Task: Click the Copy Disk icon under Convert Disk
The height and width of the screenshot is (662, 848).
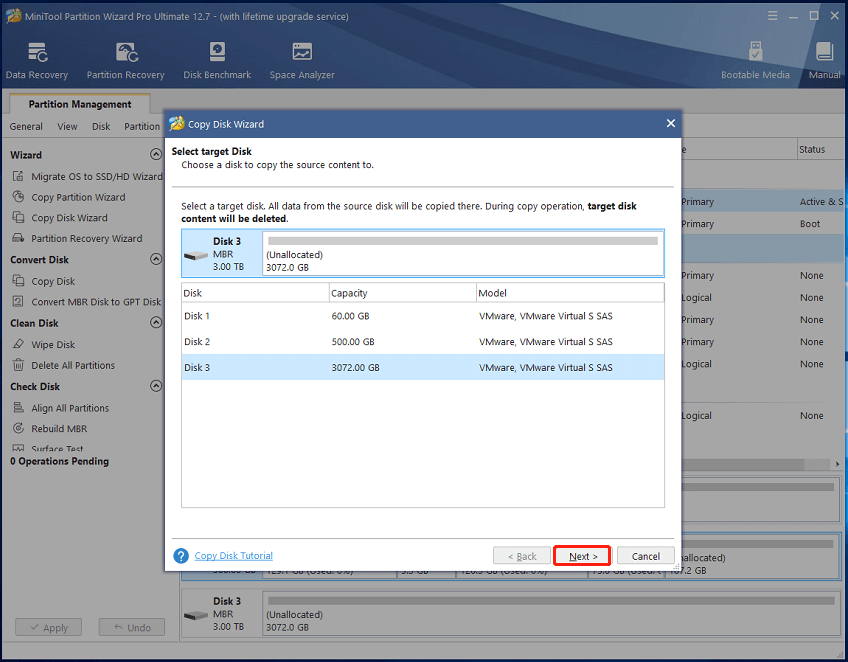Action: click(x=18, y=281)
